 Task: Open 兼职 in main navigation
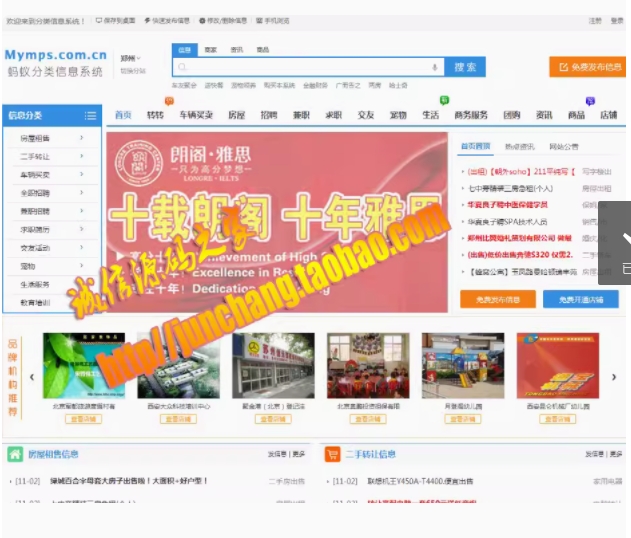[301, 115]
